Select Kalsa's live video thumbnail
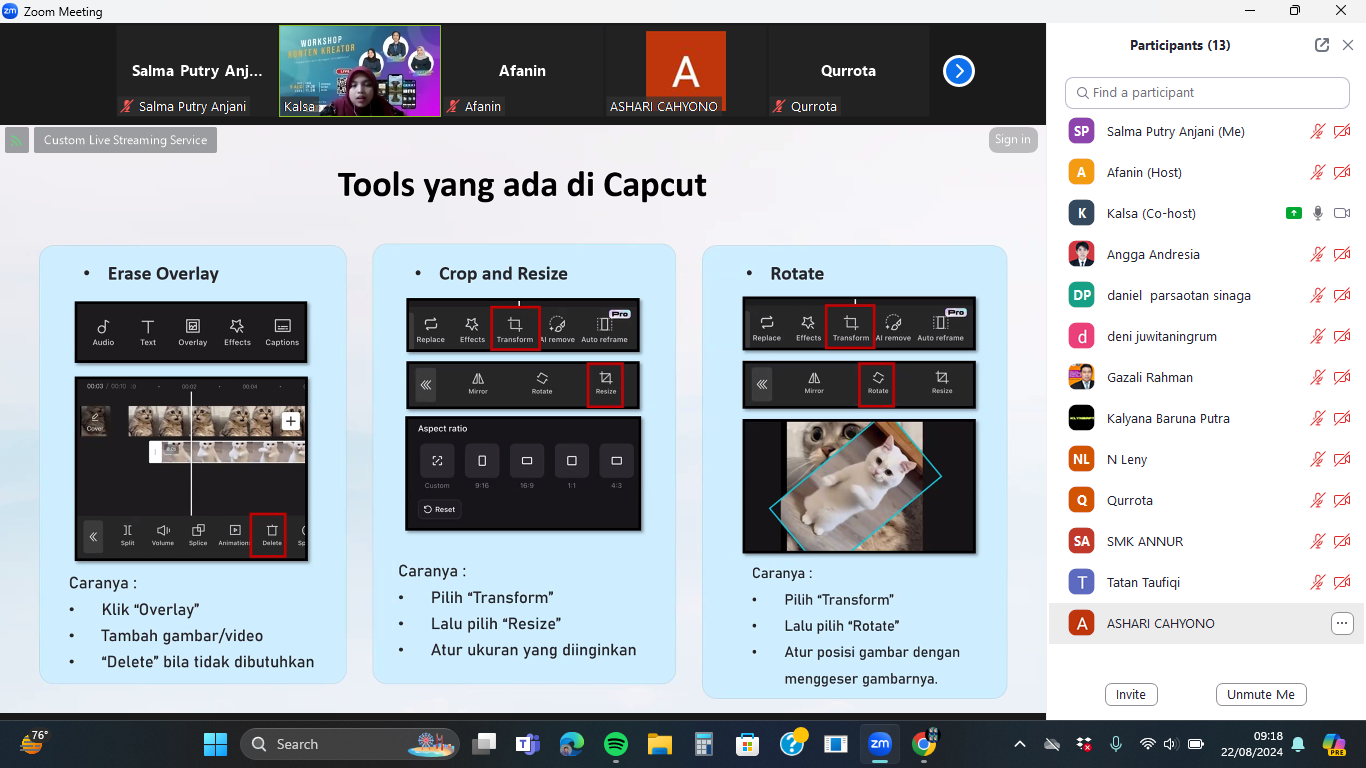 (x=360, y=71)
